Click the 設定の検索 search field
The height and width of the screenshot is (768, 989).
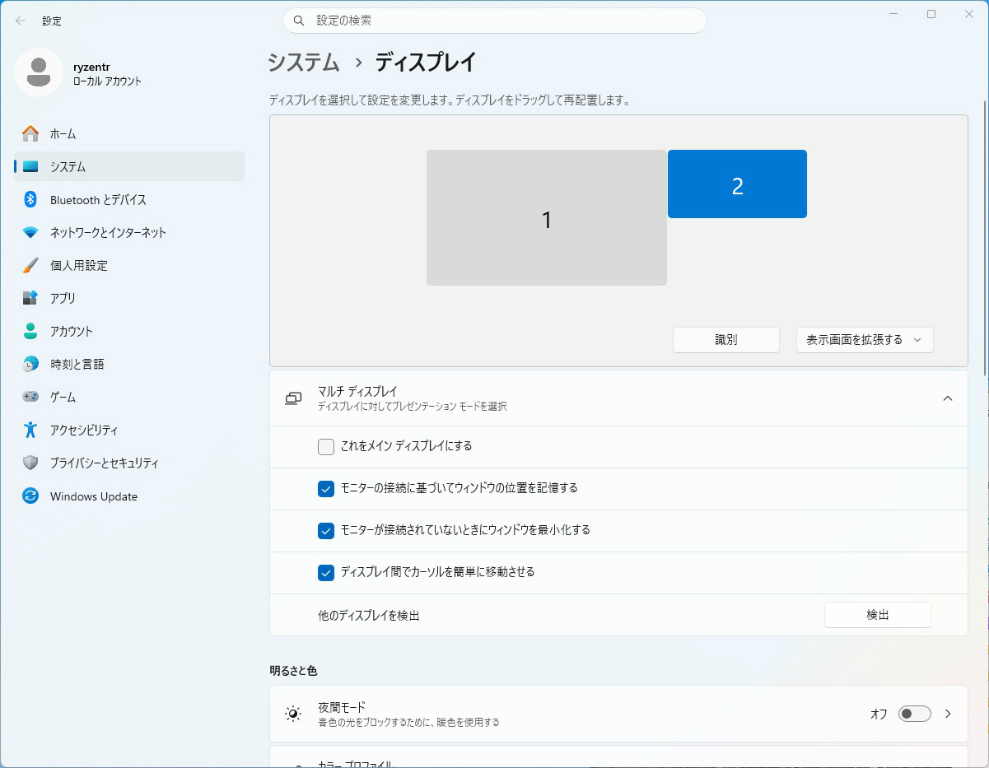click(494, 21)
